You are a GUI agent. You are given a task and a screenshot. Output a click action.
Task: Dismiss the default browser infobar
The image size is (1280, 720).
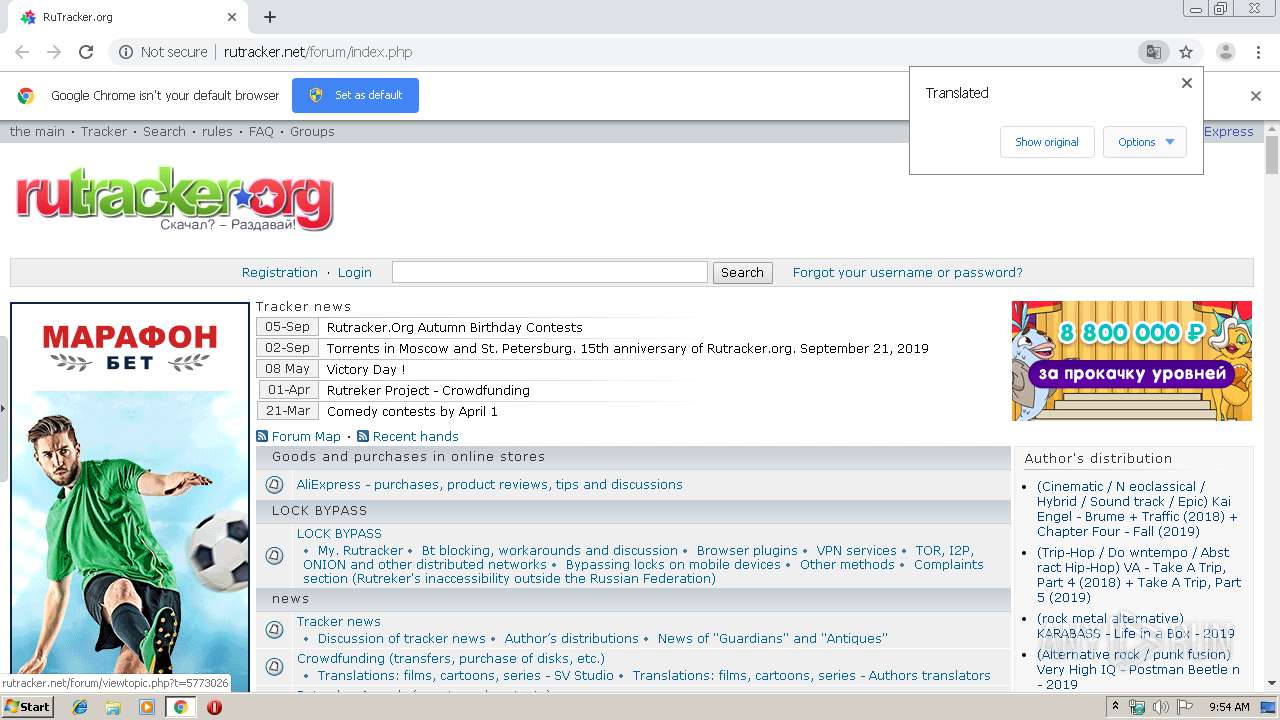1256,96
